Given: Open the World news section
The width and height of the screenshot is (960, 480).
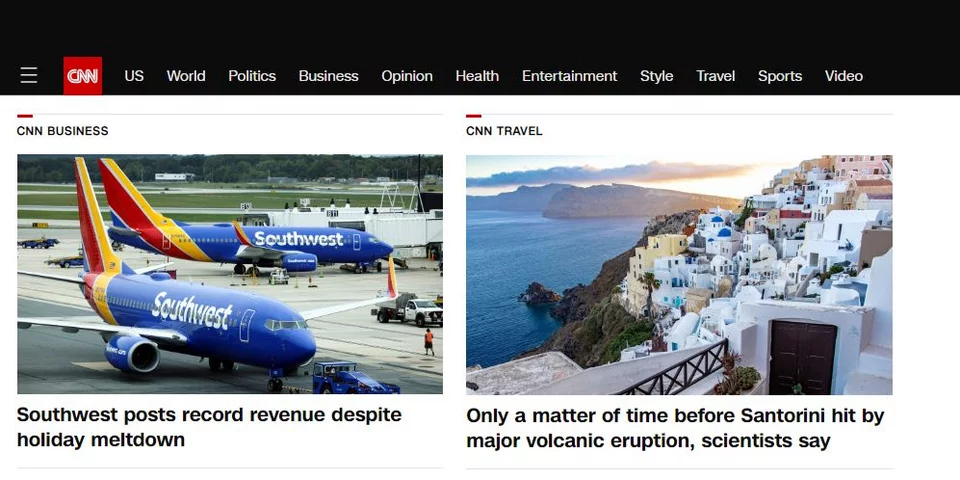Looking at the screenshot, I should coord(186,76).
